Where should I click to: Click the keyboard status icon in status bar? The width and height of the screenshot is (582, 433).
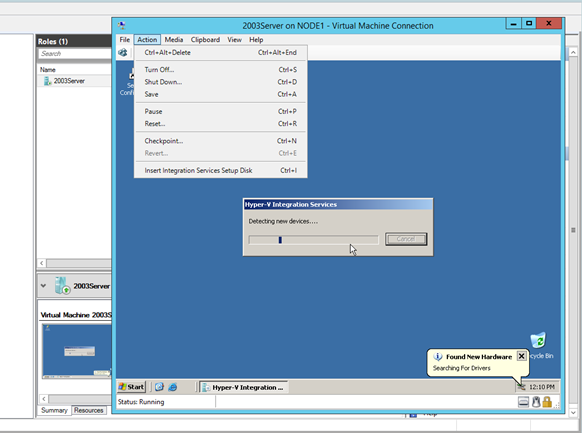pos(523,402)
